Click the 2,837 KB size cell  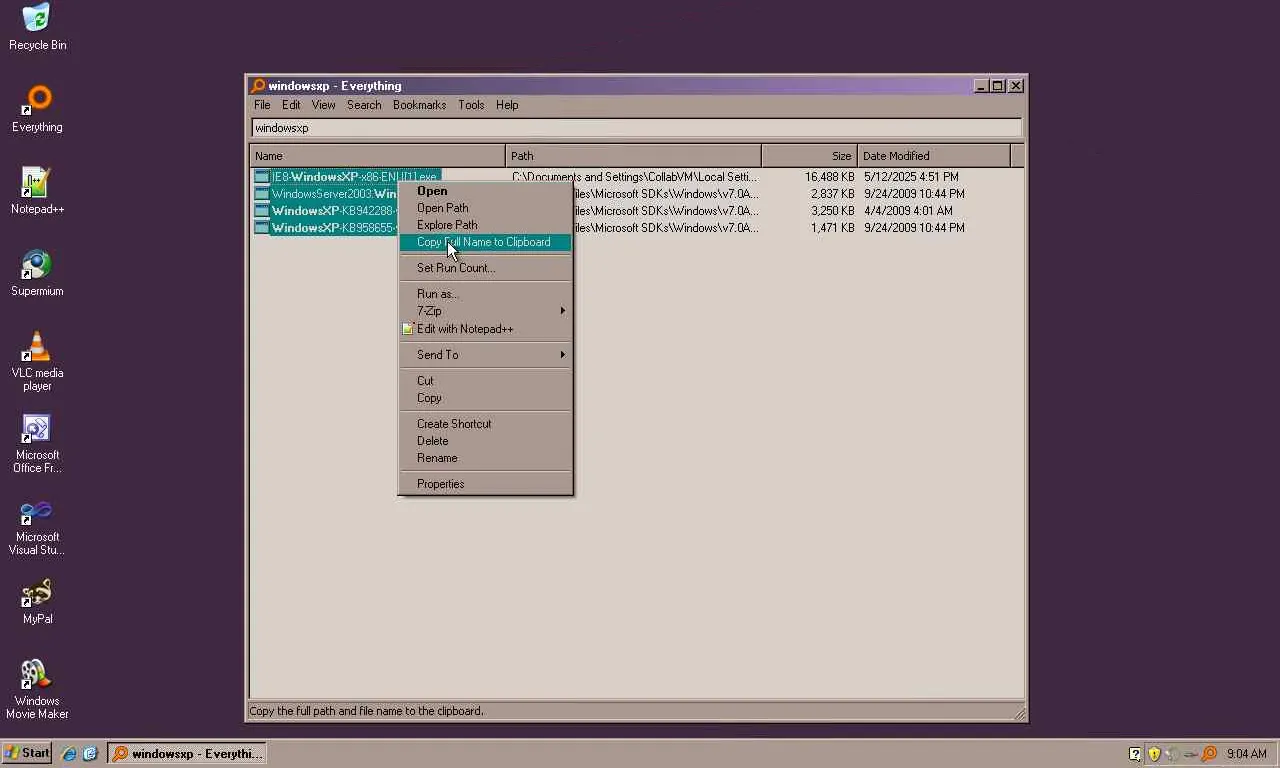(x=833, y=194)
